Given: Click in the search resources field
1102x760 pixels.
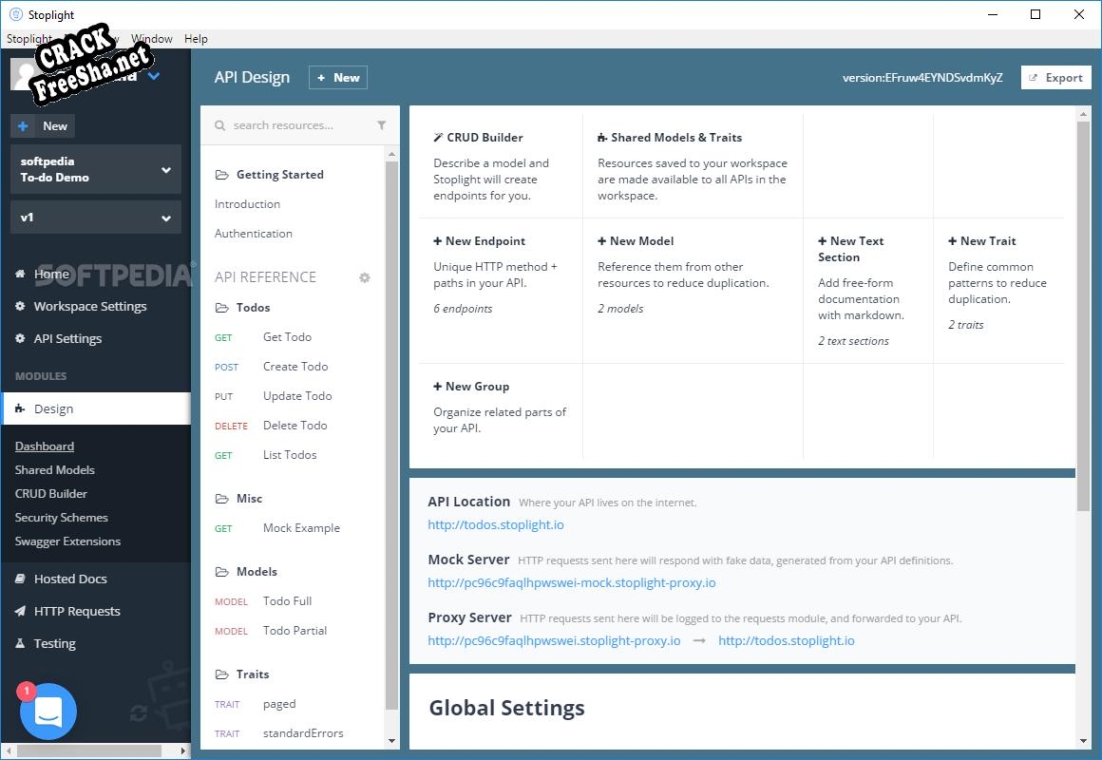Looking at the screenshot, I should tap(295, 125).
